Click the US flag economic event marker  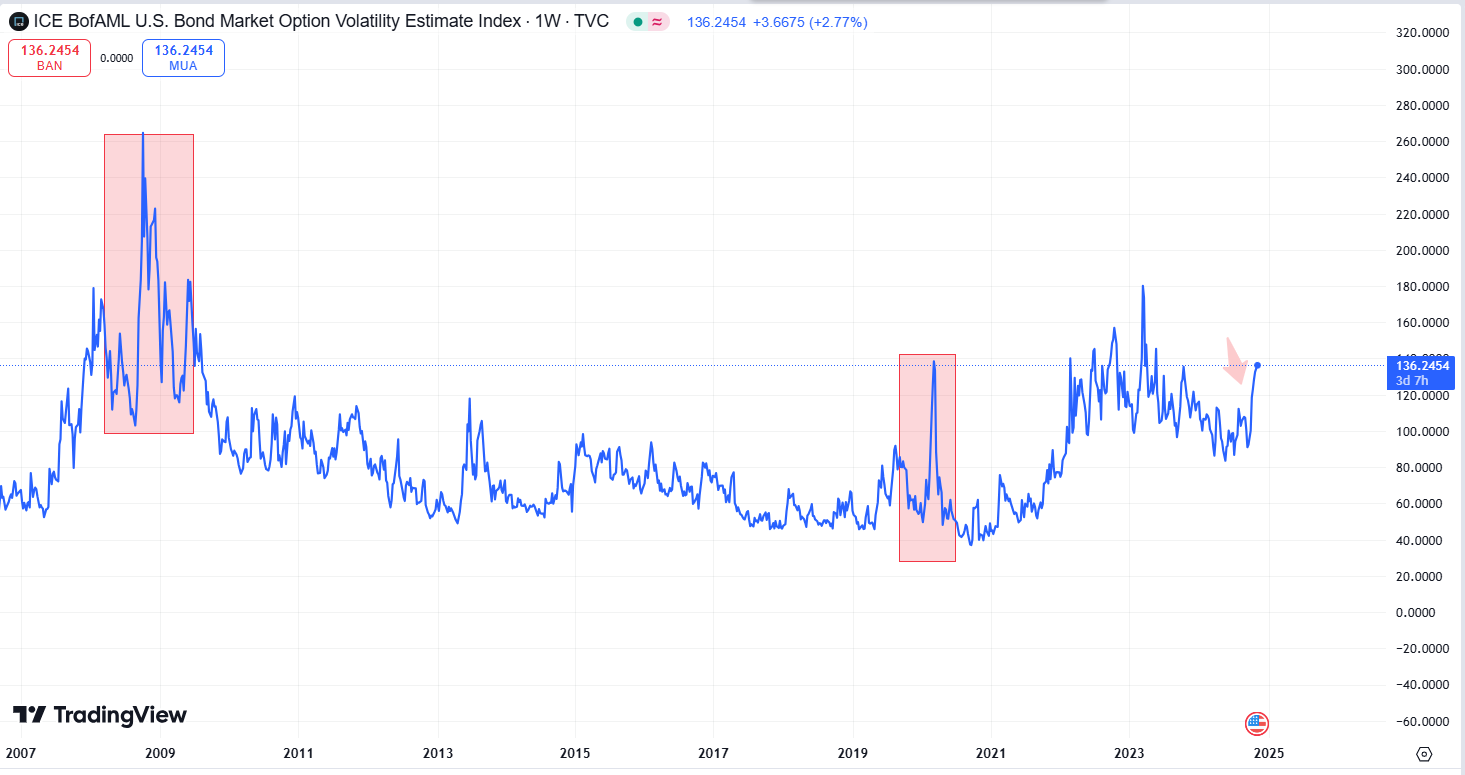tap(1257, 723)
